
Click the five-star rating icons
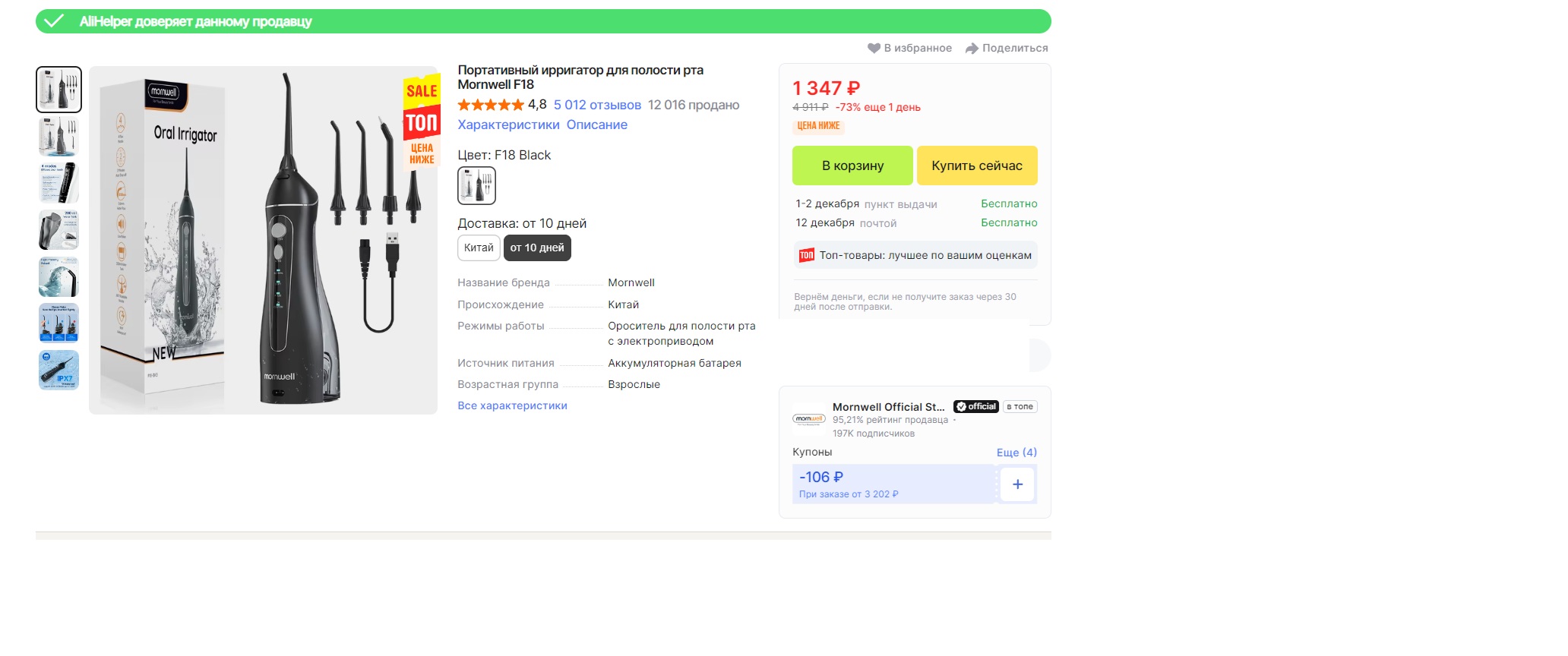491,105
